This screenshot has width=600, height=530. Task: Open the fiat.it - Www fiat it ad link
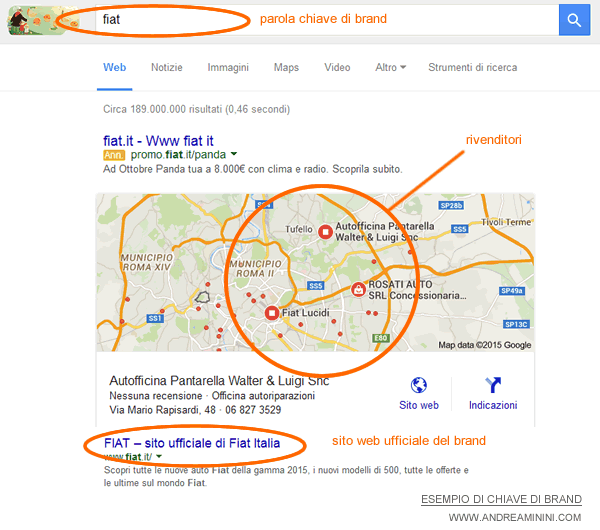[158, 141]
